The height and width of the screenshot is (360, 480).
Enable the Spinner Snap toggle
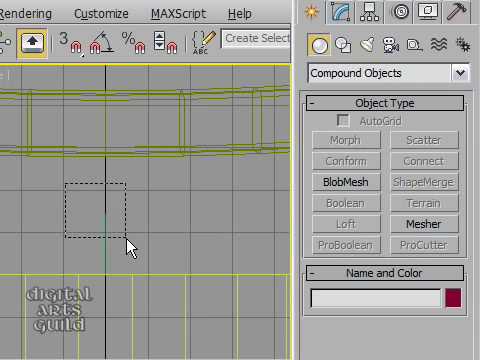coord(165,43)
